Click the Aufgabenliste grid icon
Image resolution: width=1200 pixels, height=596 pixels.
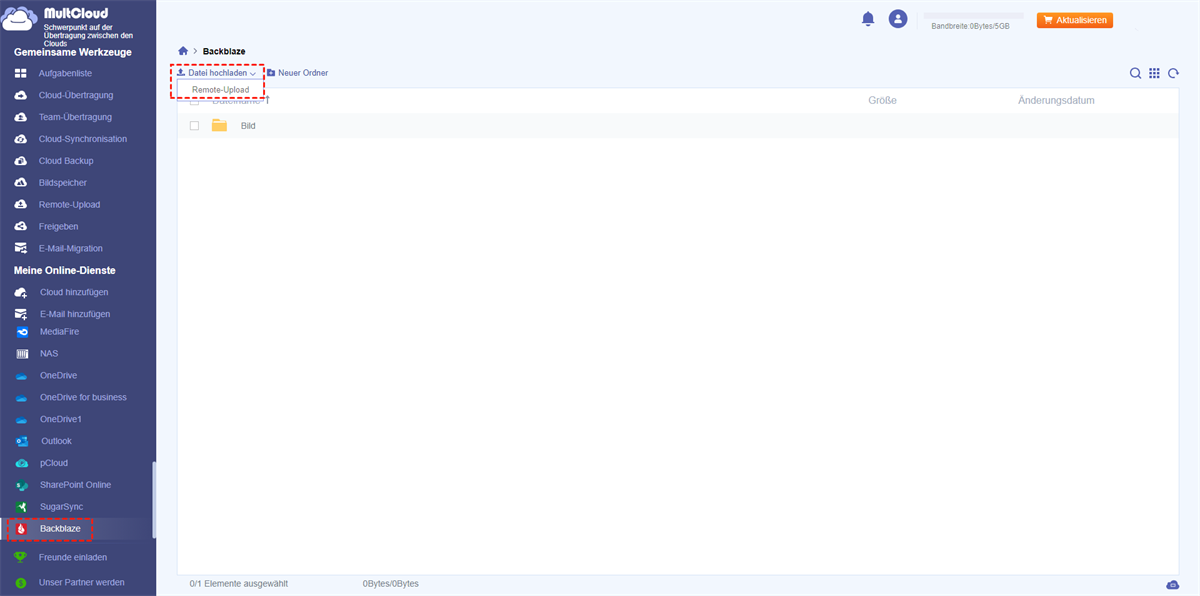click(20, 74)
